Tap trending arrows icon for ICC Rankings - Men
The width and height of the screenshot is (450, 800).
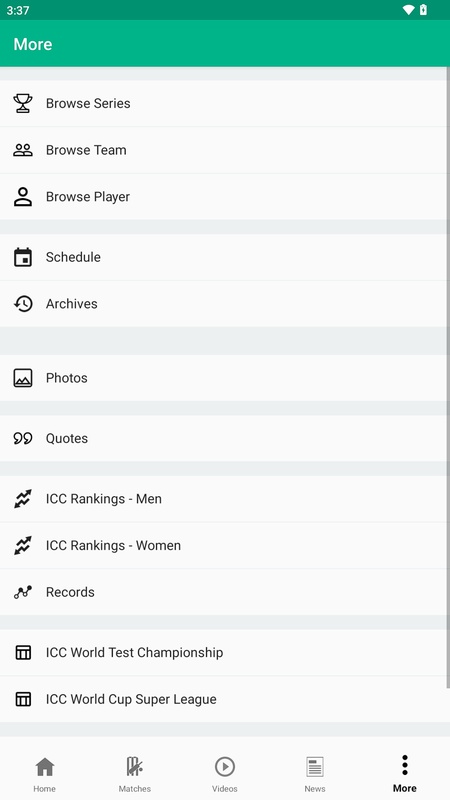point(23,499)
